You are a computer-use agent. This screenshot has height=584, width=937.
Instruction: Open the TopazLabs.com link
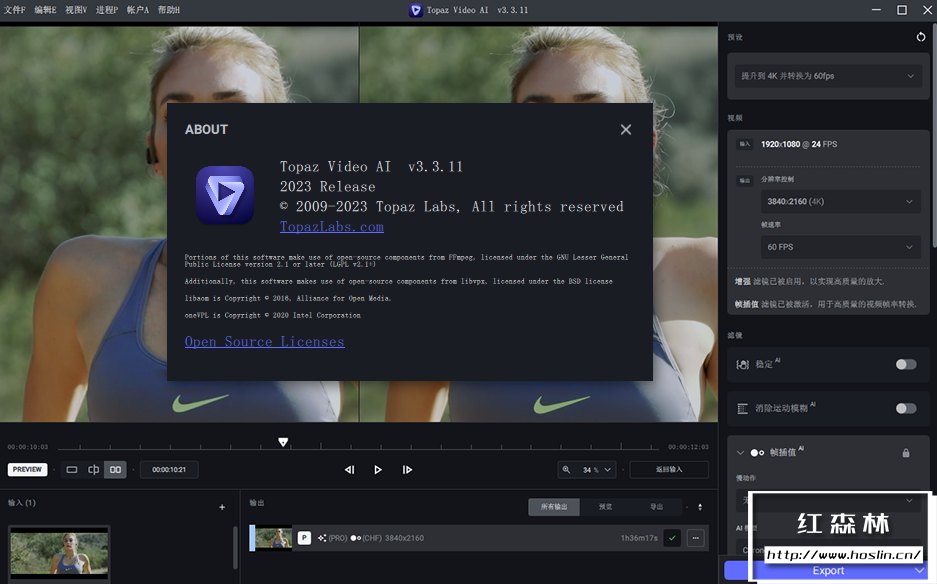(x=332, y=227)
